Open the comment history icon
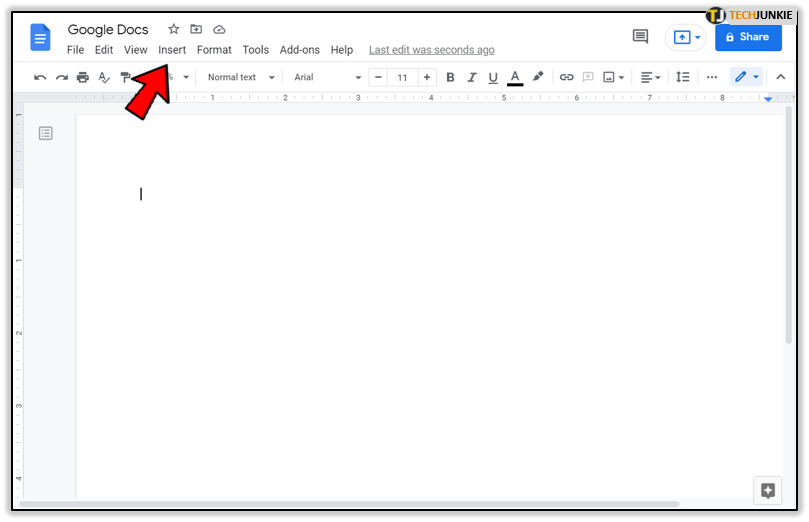The width and height of the screenshot is (809, 522). coord(640,37)
